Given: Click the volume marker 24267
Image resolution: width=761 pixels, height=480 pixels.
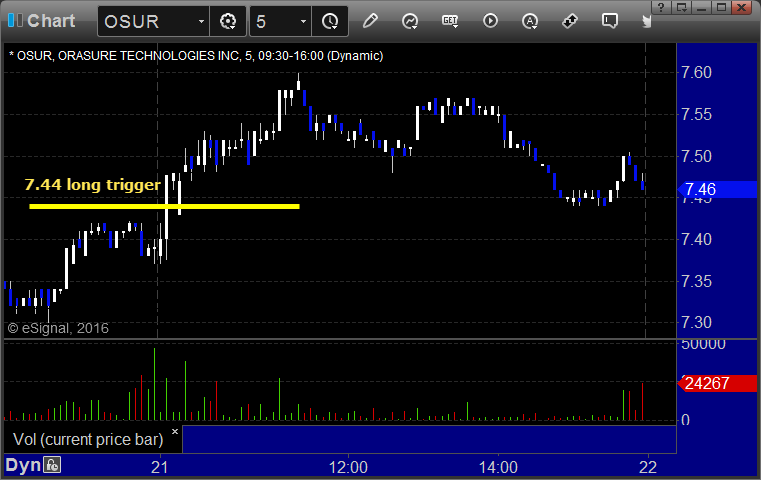Looking at the screenshot, I should [x=717, y=383].
